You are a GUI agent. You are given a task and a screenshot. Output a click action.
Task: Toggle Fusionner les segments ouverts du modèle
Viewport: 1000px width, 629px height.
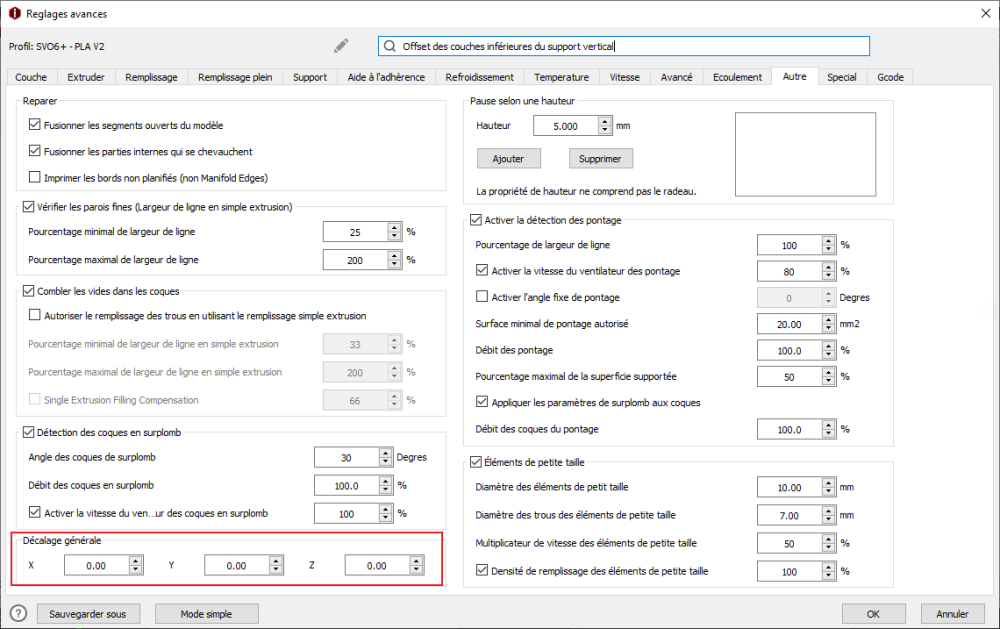click(34, 124)
